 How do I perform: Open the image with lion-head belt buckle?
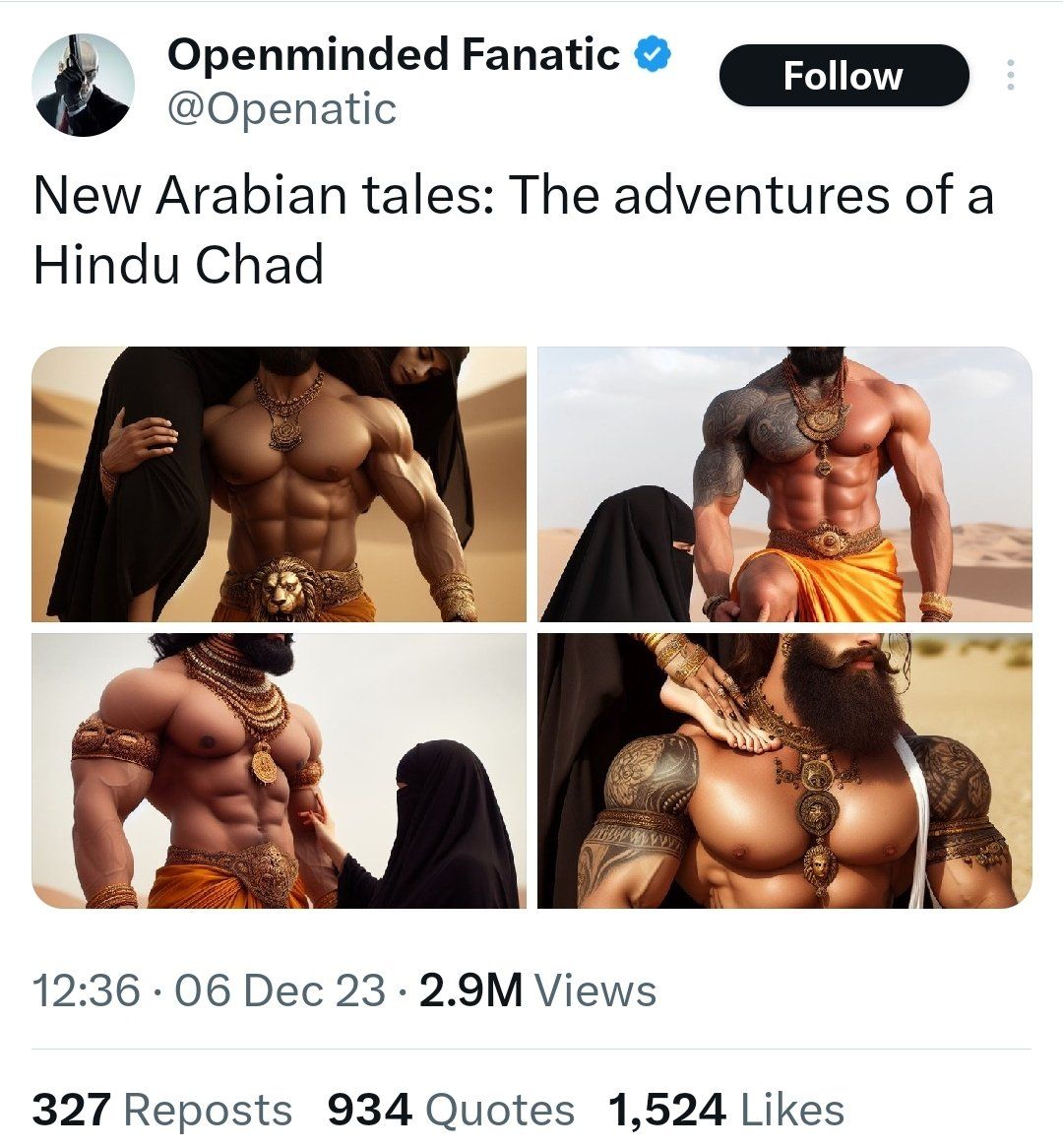point(279,484)
